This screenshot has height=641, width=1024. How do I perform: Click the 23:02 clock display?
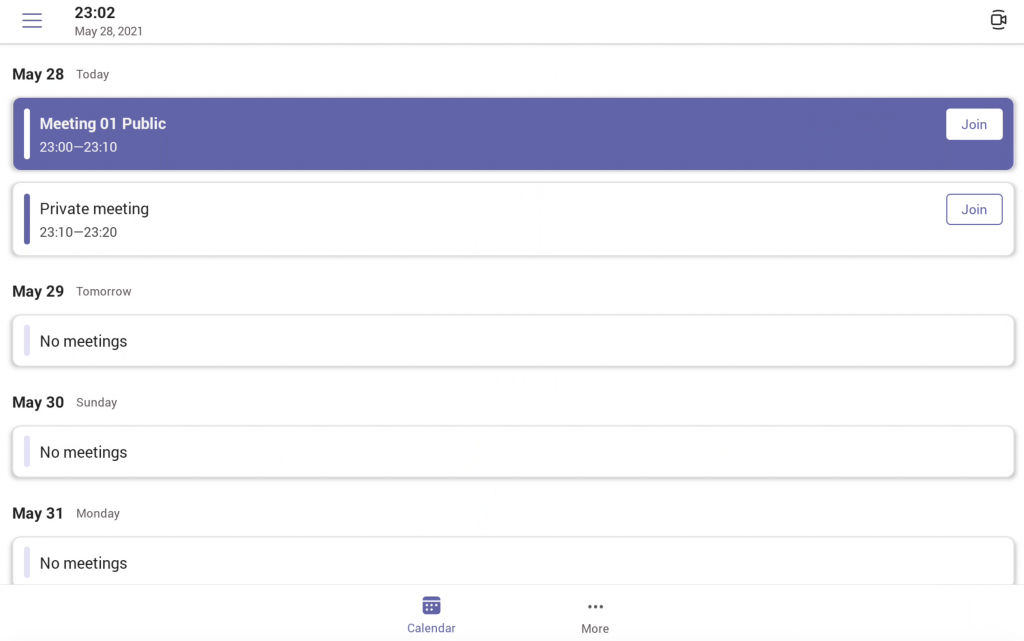(95, 13)
